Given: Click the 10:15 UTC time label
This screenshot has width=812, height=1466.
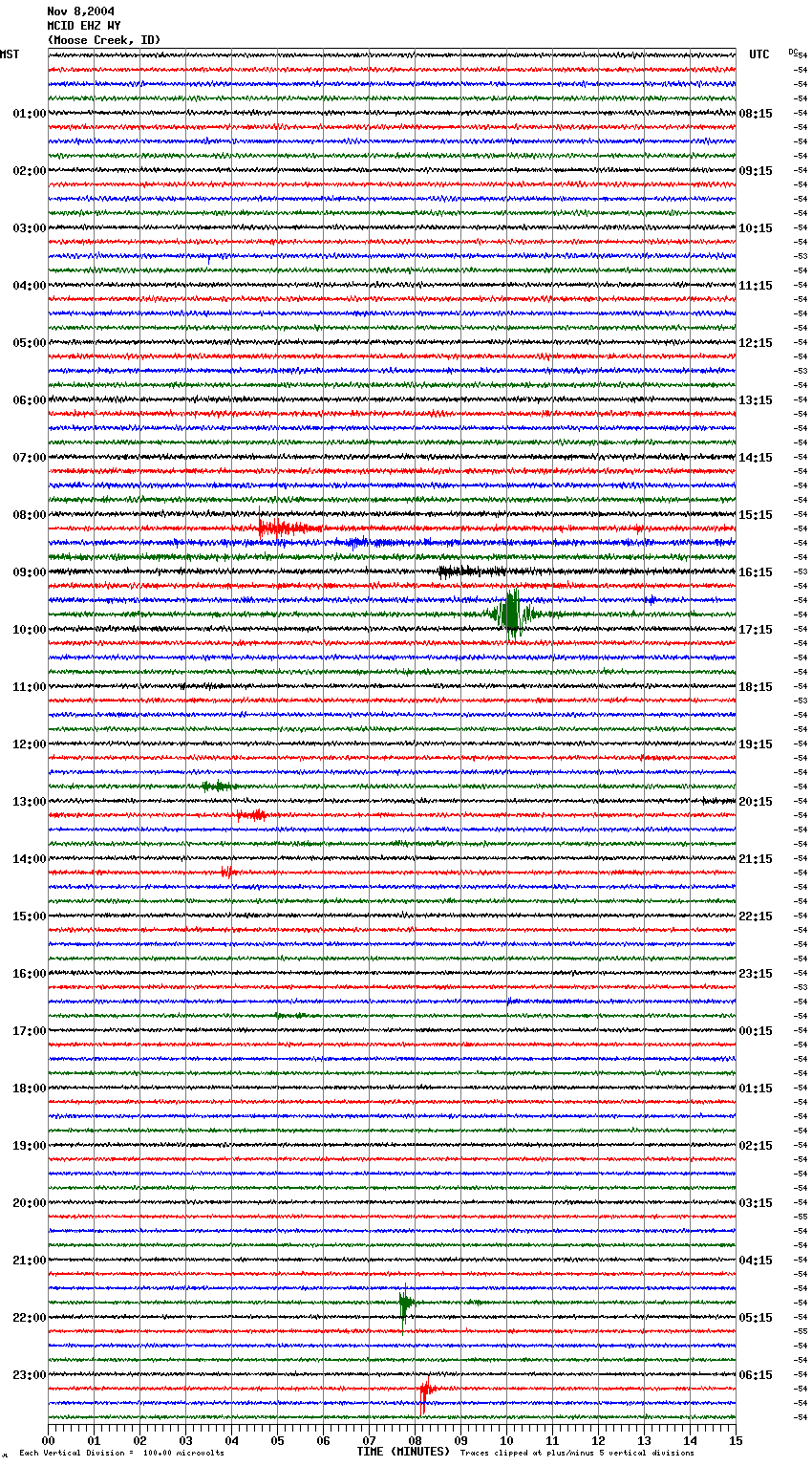Looking at the screenshot, I should coord(756,228).
